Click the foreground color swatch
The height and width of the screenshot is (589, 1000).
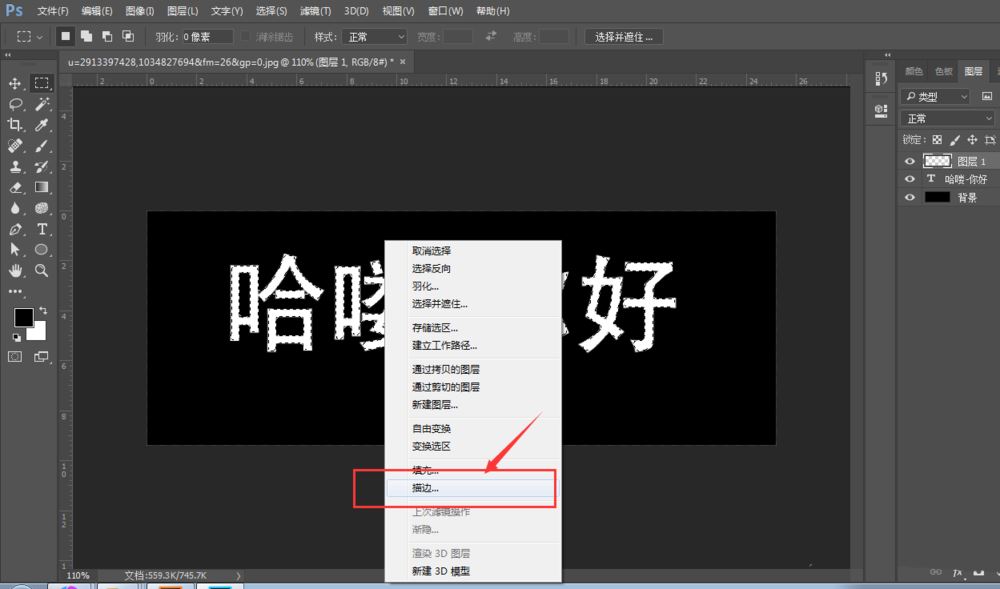pyautogui.click(x=22, y=316)
